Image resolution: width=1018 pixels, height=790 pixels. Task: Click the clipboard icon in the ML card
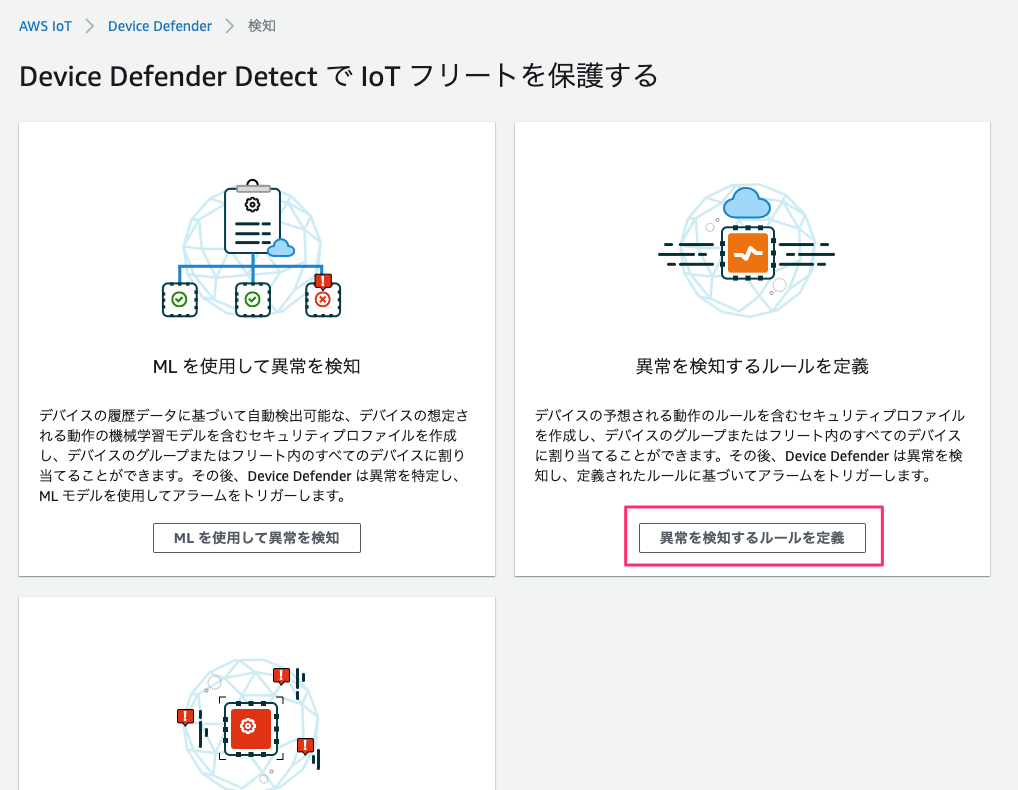click(x=253, y=220)
